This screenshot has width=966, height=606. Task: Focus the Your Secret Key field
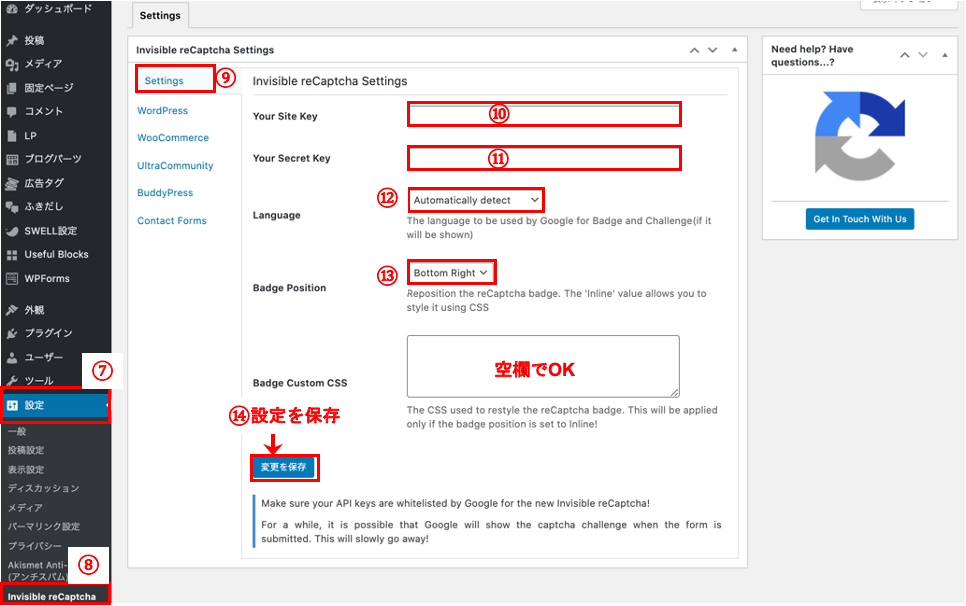point(544,158)
